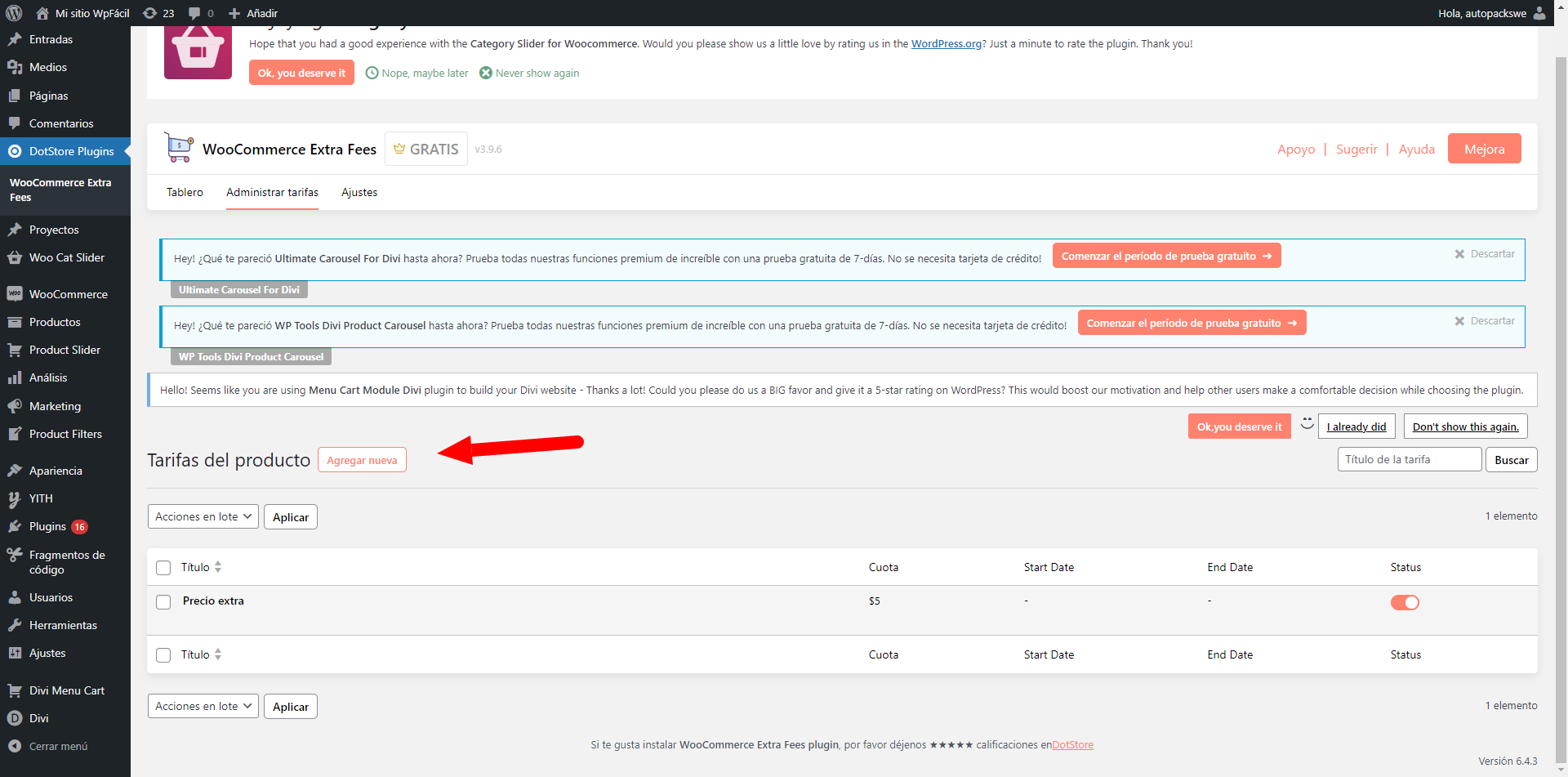Open the updates icon showing 23
The width and height of the screenshot is (1568, 777).
point(149,13)
